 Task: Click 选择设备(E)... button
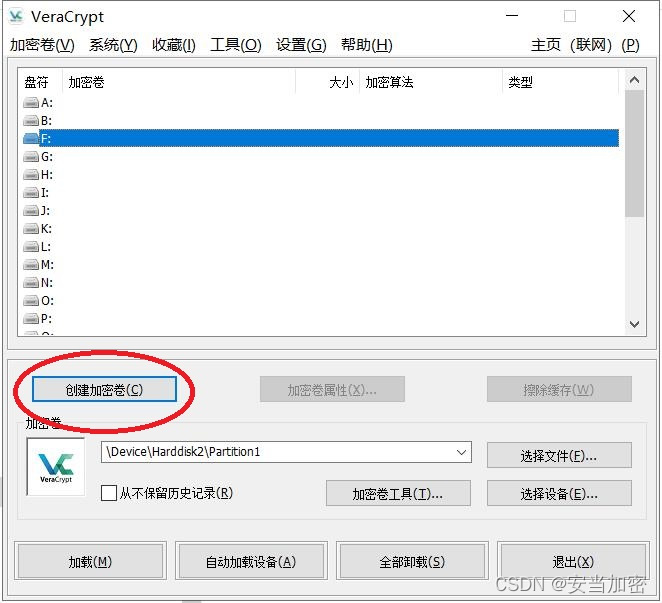559,493
